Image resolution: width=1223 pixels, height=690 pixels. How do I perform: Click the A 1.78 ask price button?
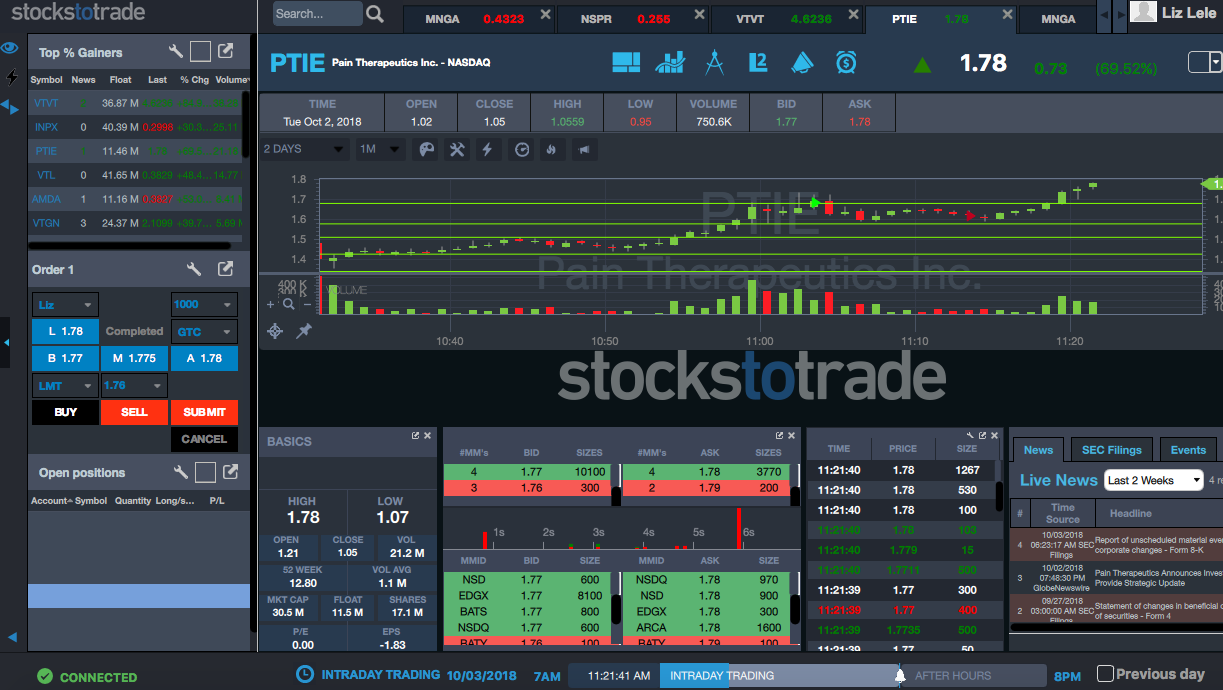tap(204, 358)
